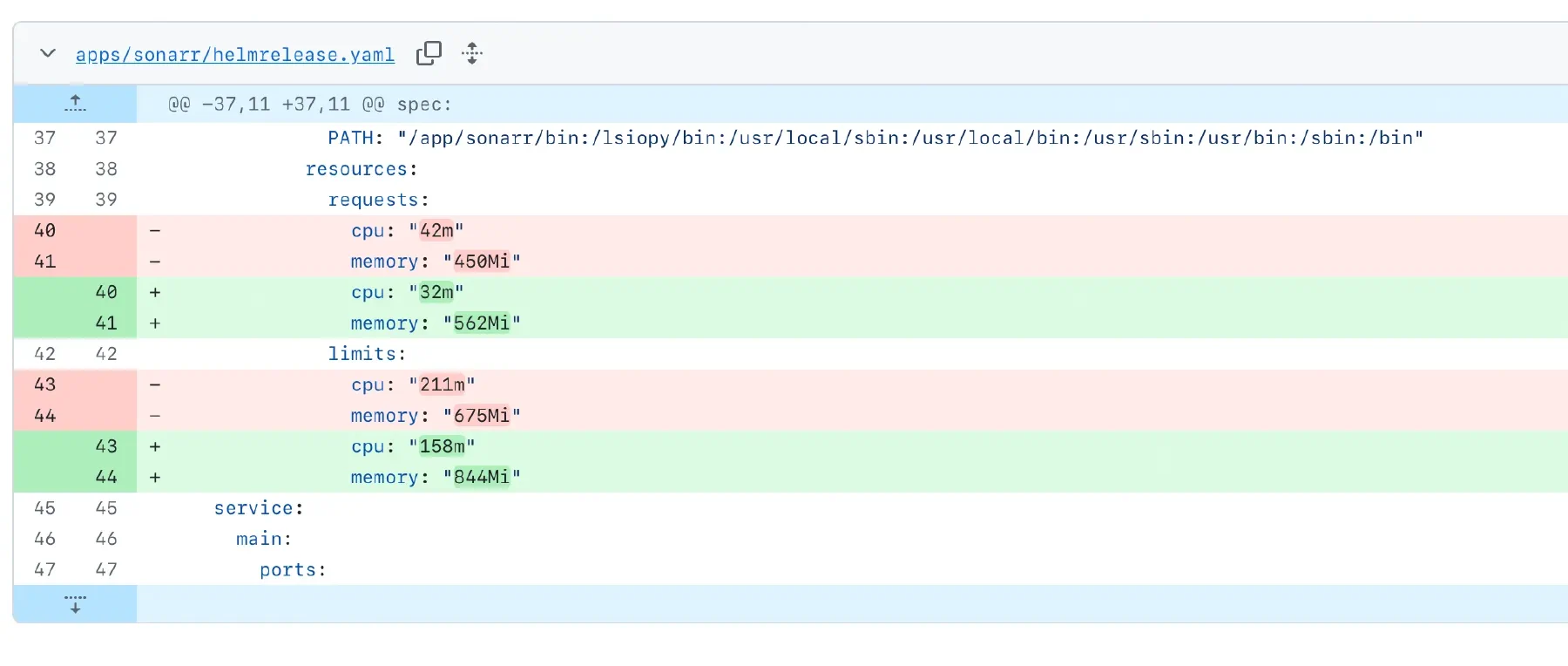The image size is (1568, 666).
Task: Select added line cpu: "158m"
Action: tap(413, 446)
